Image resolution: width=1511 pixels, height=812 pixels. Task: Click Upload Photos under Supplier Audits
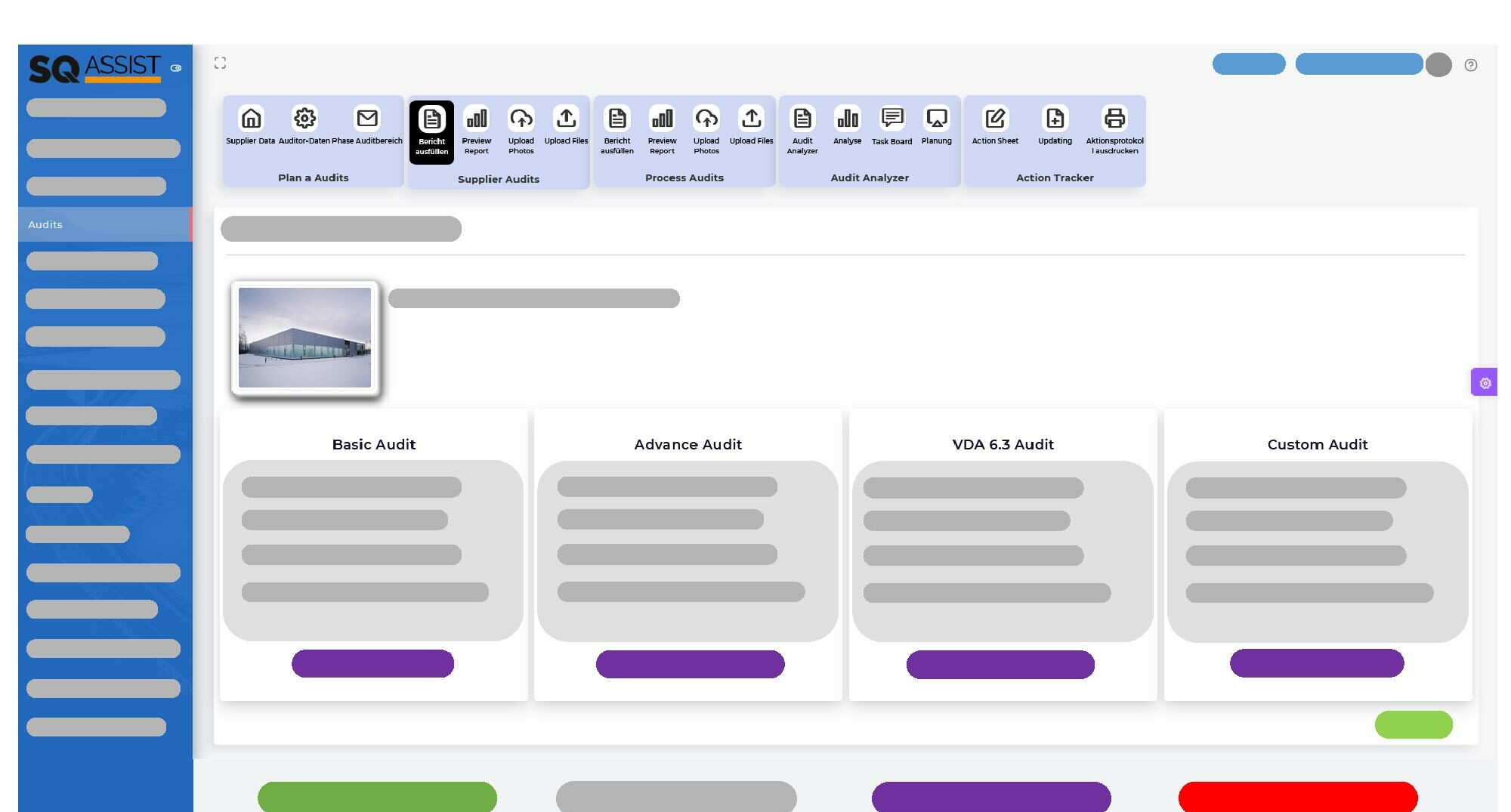pos(521,131)
